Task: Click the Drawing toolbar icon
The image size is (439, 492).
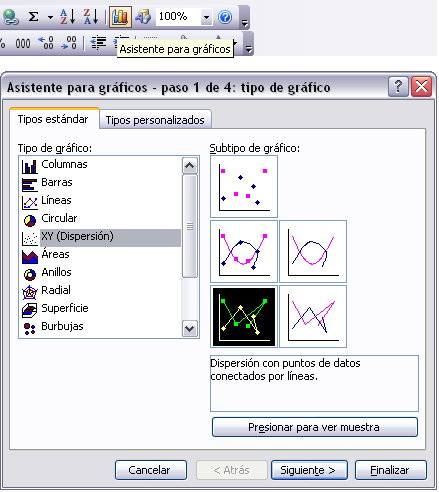Action: 143,17
